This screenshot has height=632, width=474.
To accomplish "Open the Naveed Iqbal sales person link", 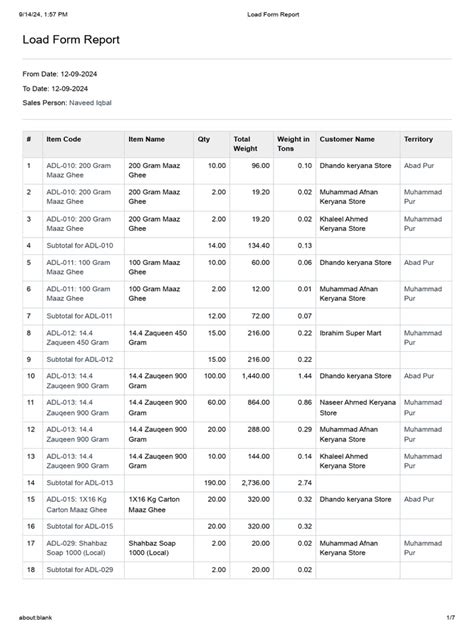I will click(90, 103).
